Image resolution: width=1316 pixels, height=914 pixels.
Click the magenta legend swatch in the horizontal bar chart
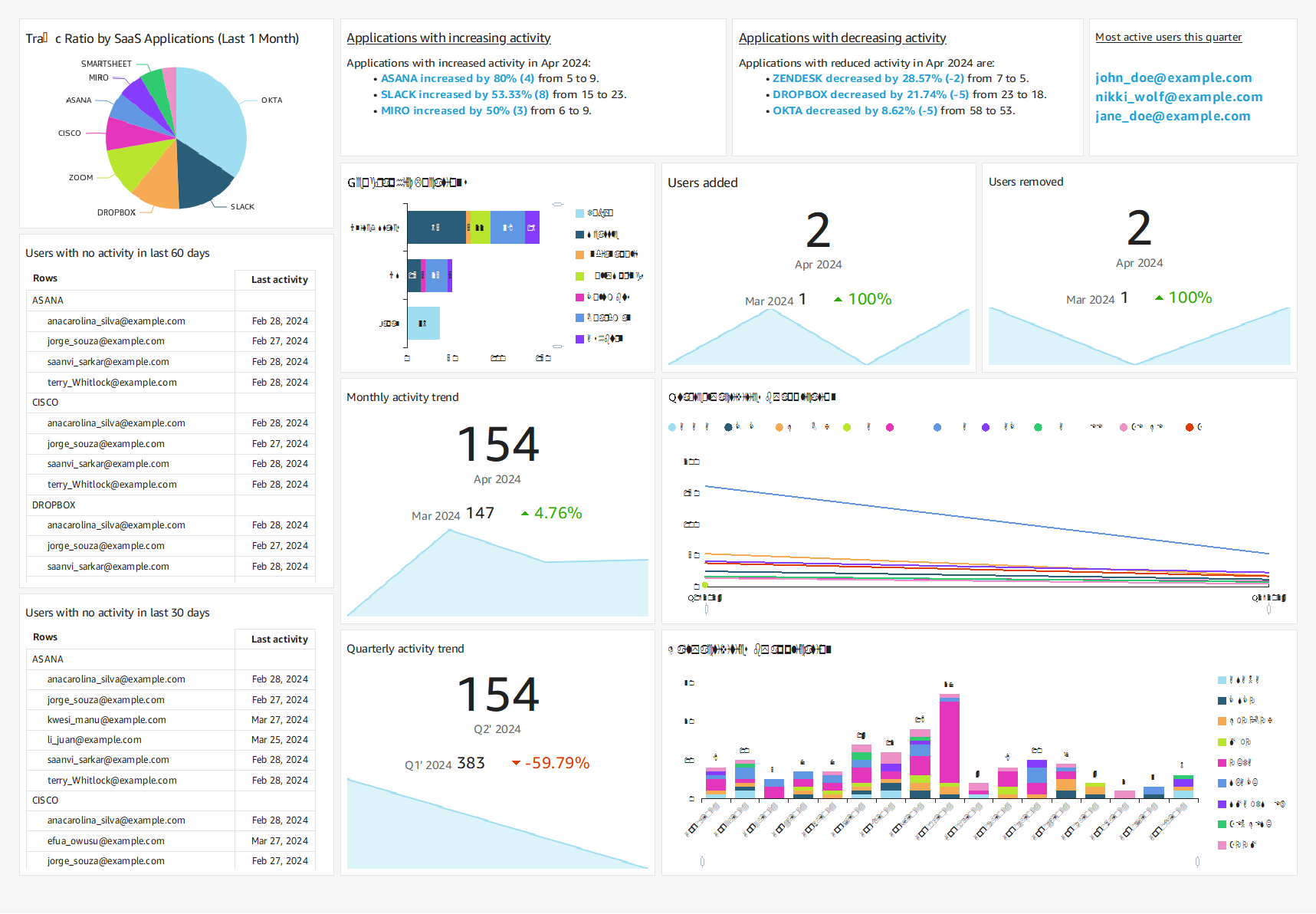click(x=579, y=297)
